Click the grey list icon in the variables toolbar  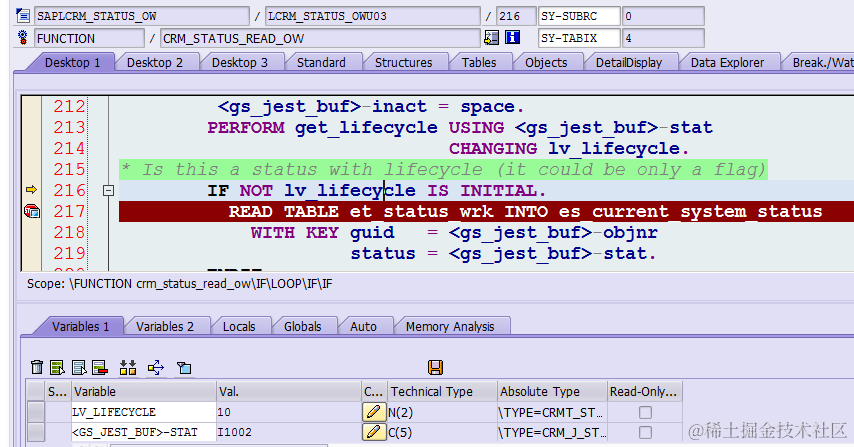pyautogui.click(x=79, y=368)
